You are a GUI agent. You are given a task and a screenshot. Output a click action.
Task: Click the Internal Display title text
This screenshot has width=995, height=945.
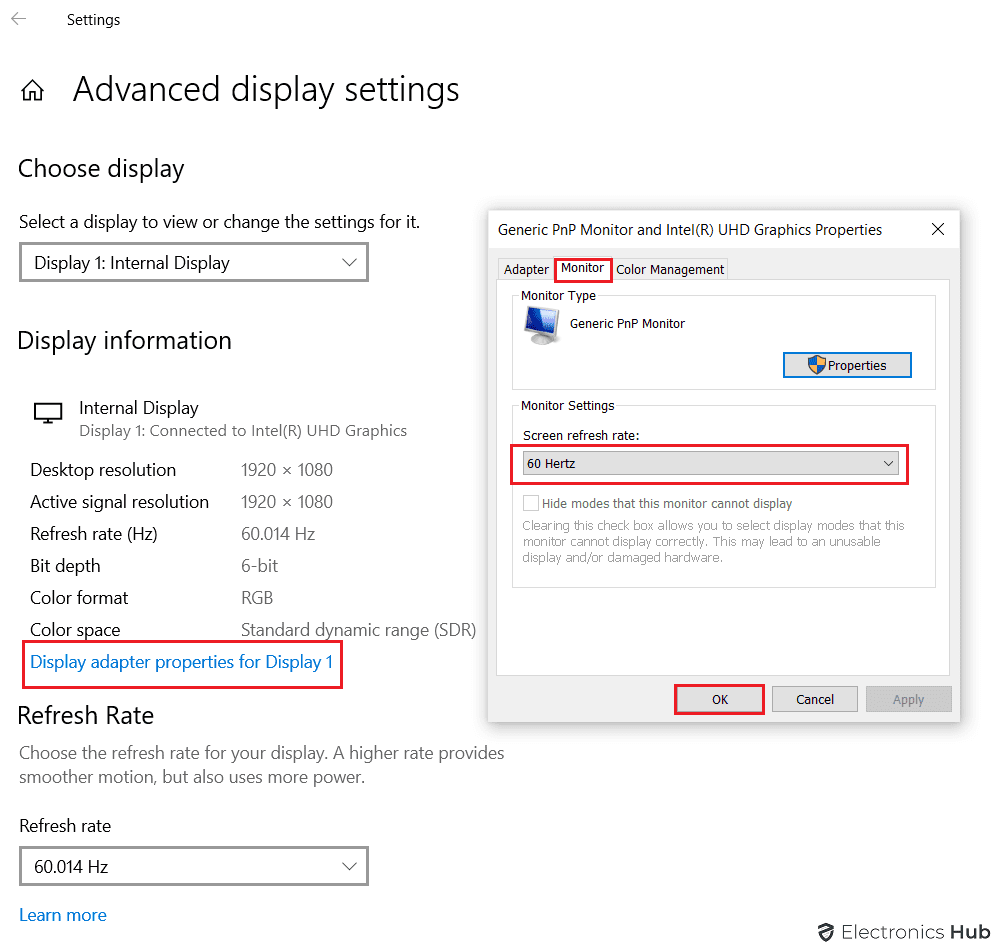pyautogui.click(x=139, y=407)
